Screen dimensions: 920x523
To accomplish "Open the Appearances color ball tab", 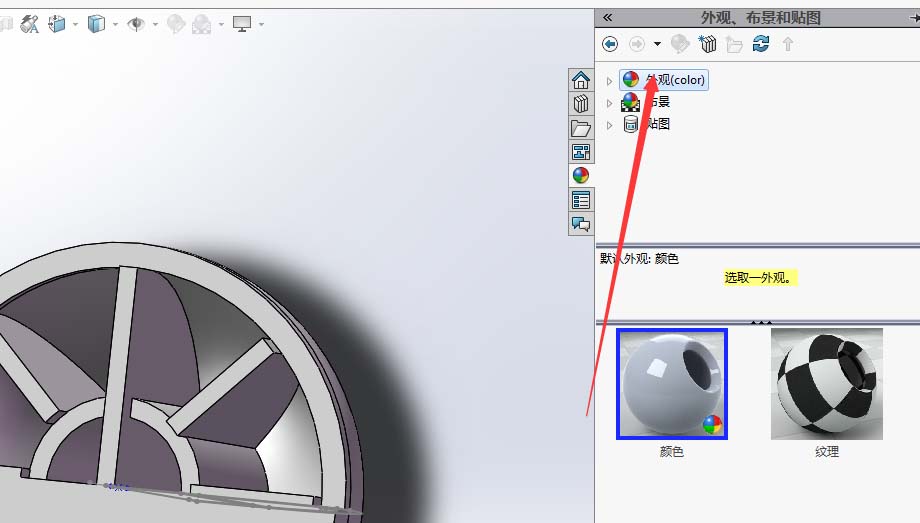I will pos(581,176).
